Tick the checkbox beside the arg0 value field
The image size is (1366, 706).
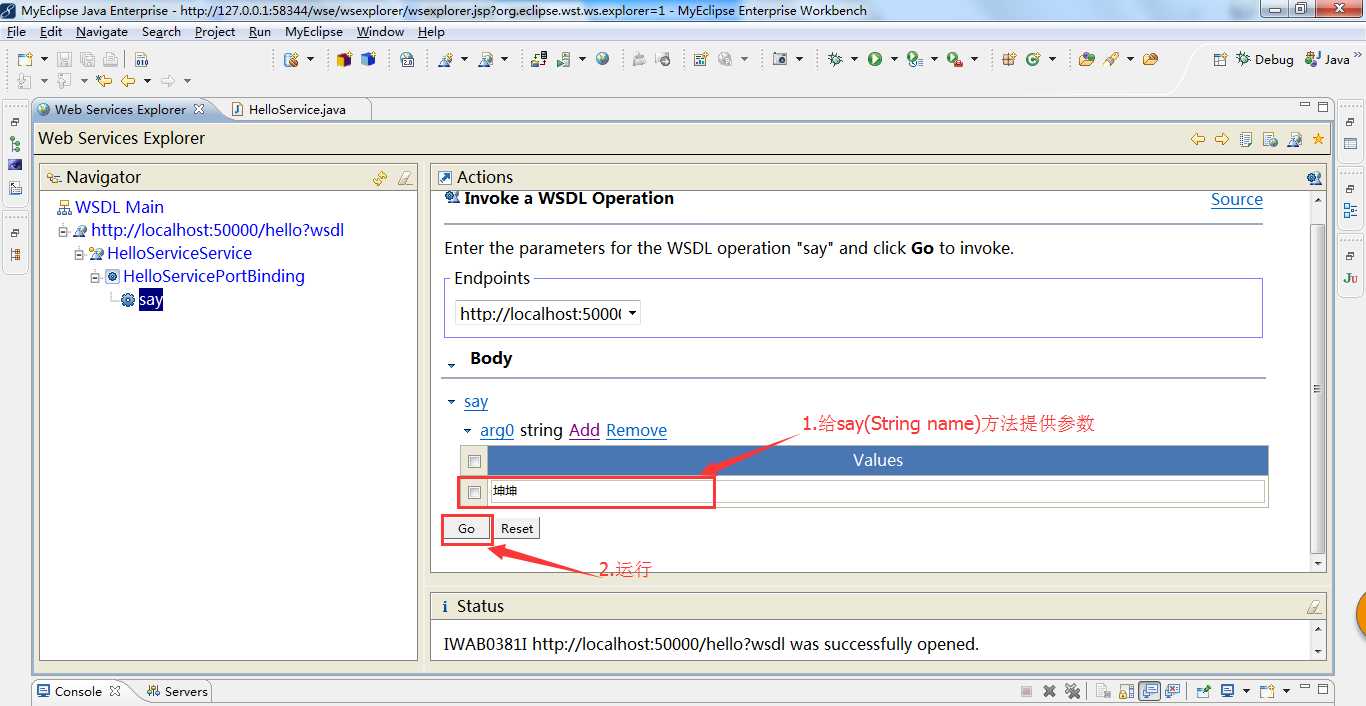coord(474,492)
